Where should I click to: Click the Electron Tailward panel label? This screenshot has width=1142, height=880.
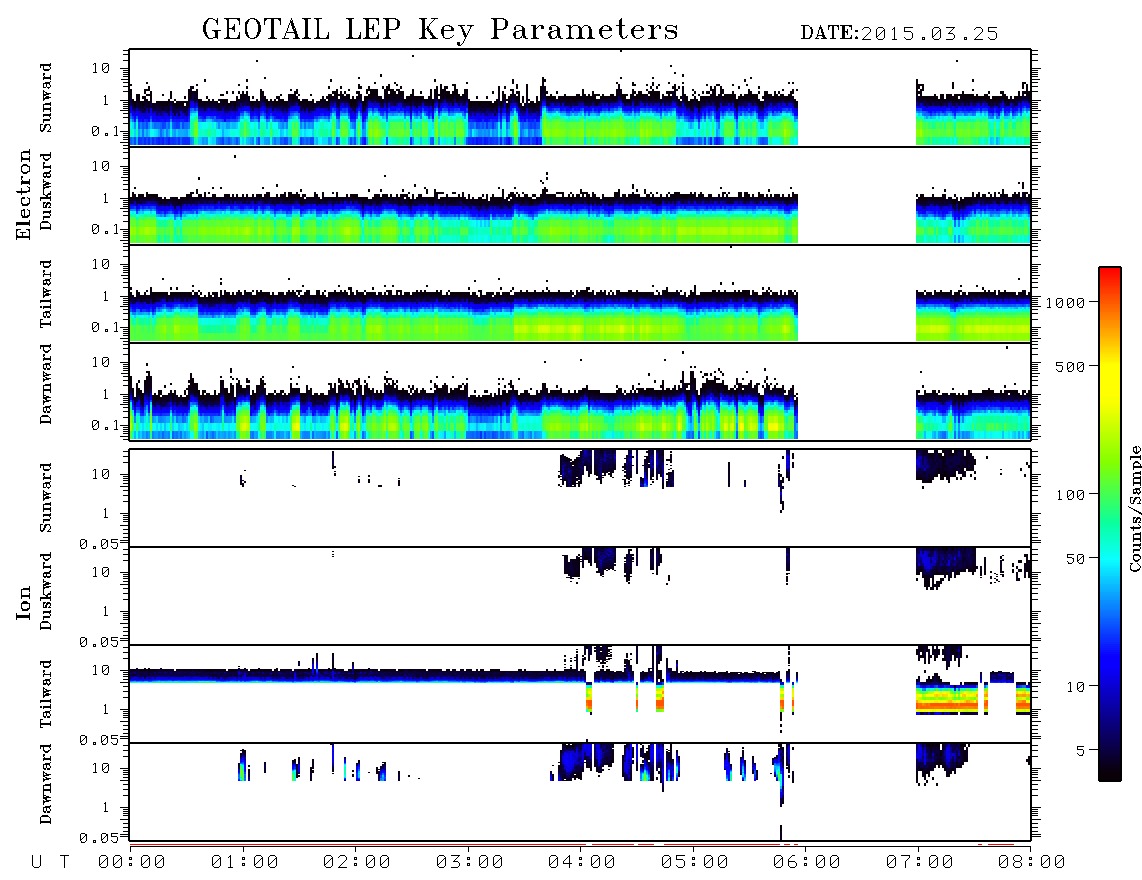pos(46,294)
